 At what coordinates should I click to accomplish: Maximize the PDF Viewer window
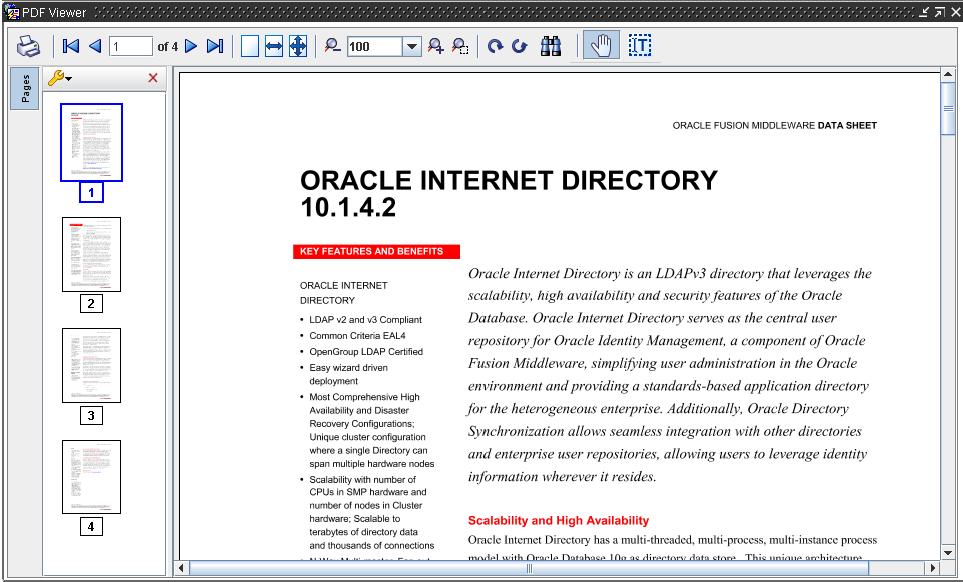tap(940, 12)
